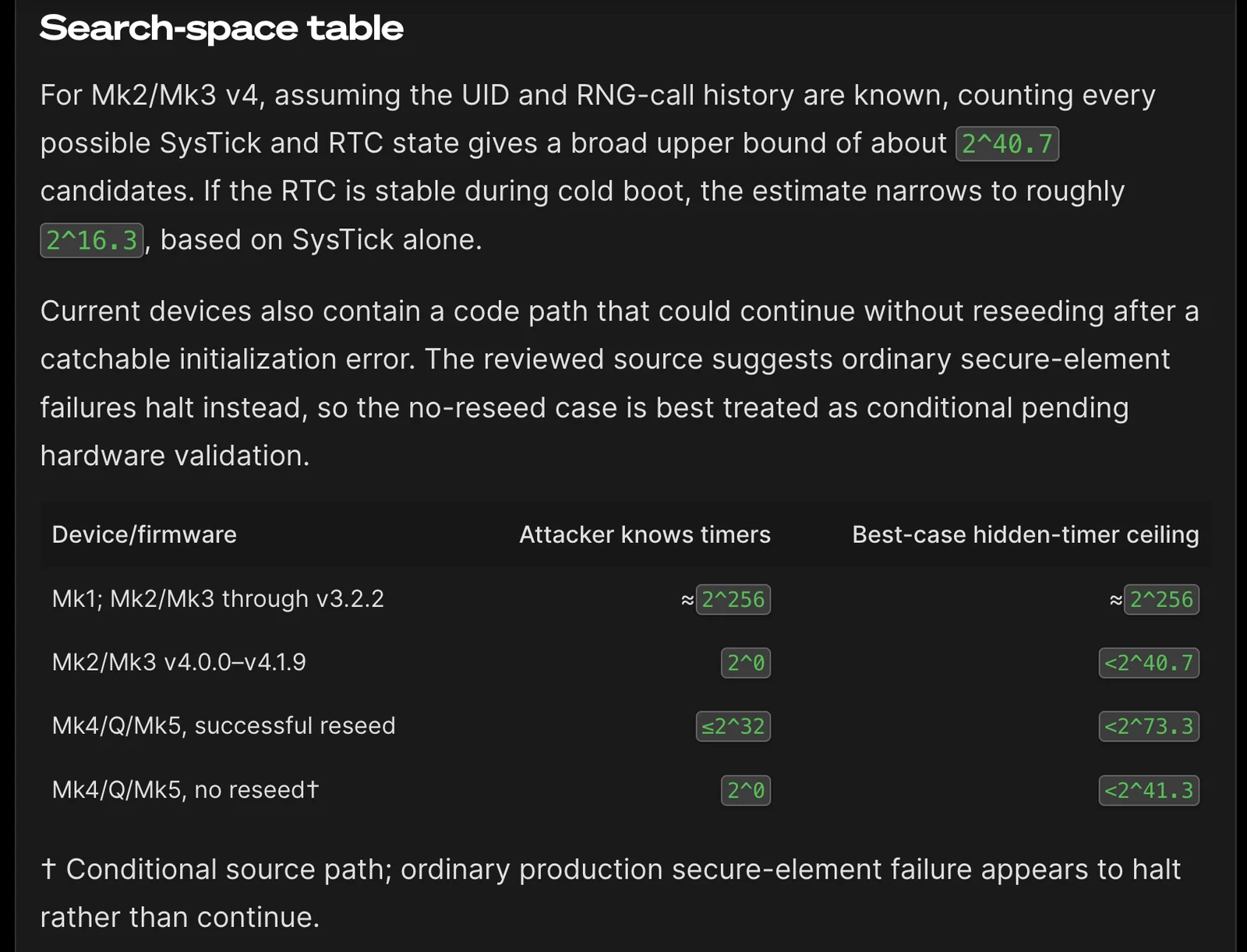Select the 'Best-case hidden-timer ceiling' column header
The width and height of the screenshot is (1247, 952).
click(x=1025, y=534)
